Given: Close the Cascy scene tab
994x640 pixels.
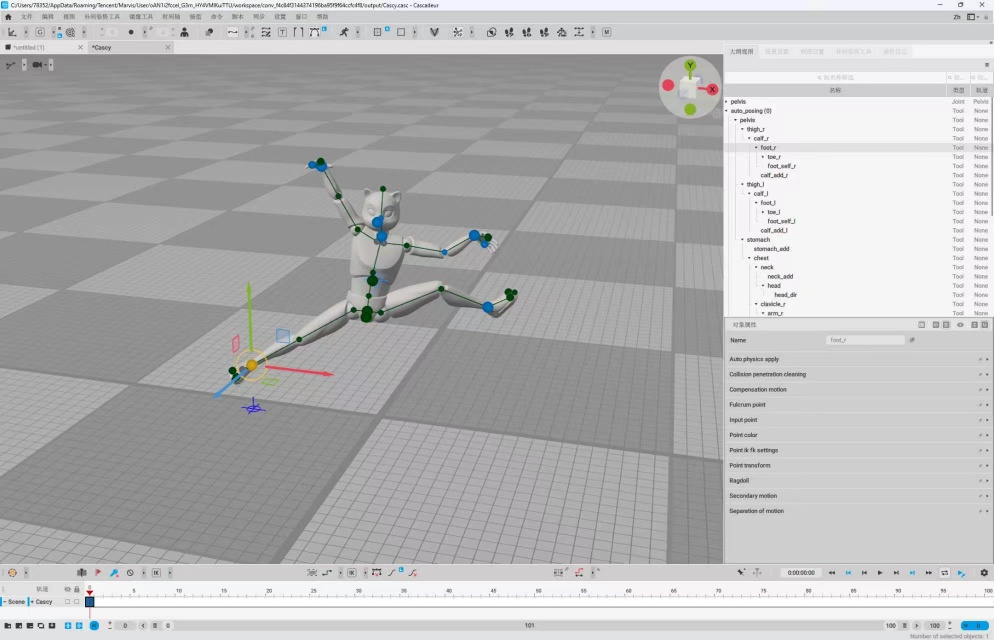Looking at the screenshot, I should click(x=167, y=48).
